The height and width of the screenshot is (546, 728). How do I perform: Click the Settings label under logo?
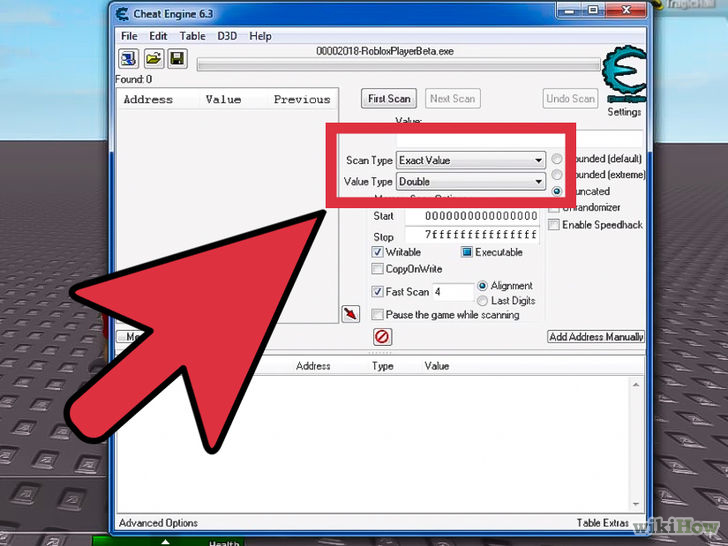tap(624, 112)
